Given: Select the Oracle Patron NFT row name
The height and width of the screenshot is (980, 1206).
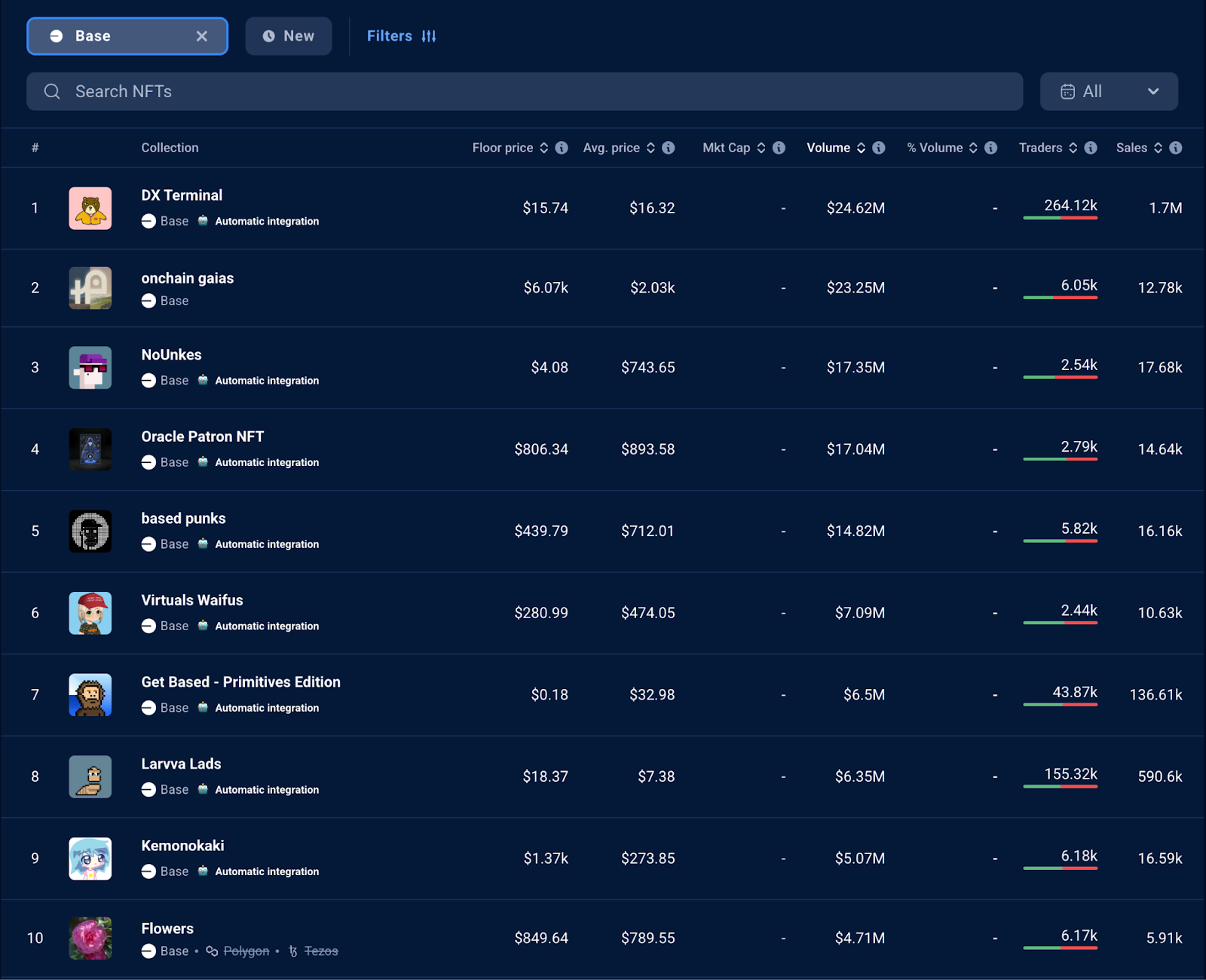Looking at the screenshot, I should click(x=202, y=436).
